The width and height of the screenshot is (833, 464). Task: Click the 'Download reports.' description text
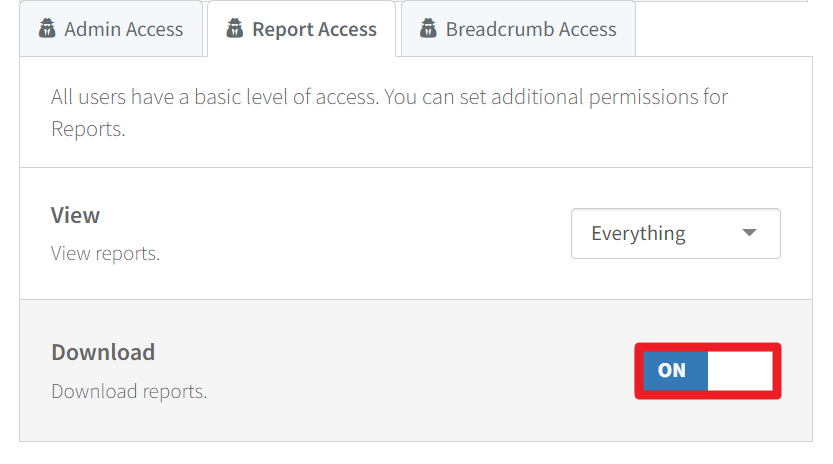129,391
